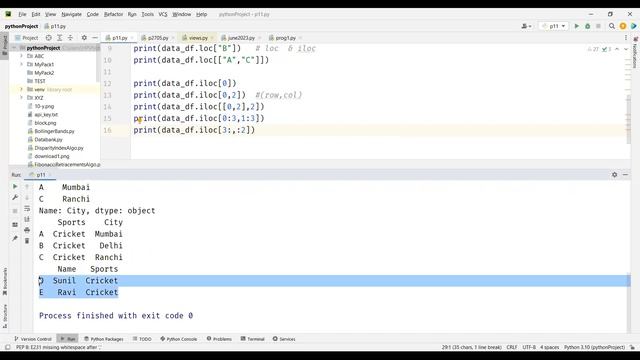This screenshot has width=640, height=360.
Task: Print the Run console output
Action: (27, 230)
